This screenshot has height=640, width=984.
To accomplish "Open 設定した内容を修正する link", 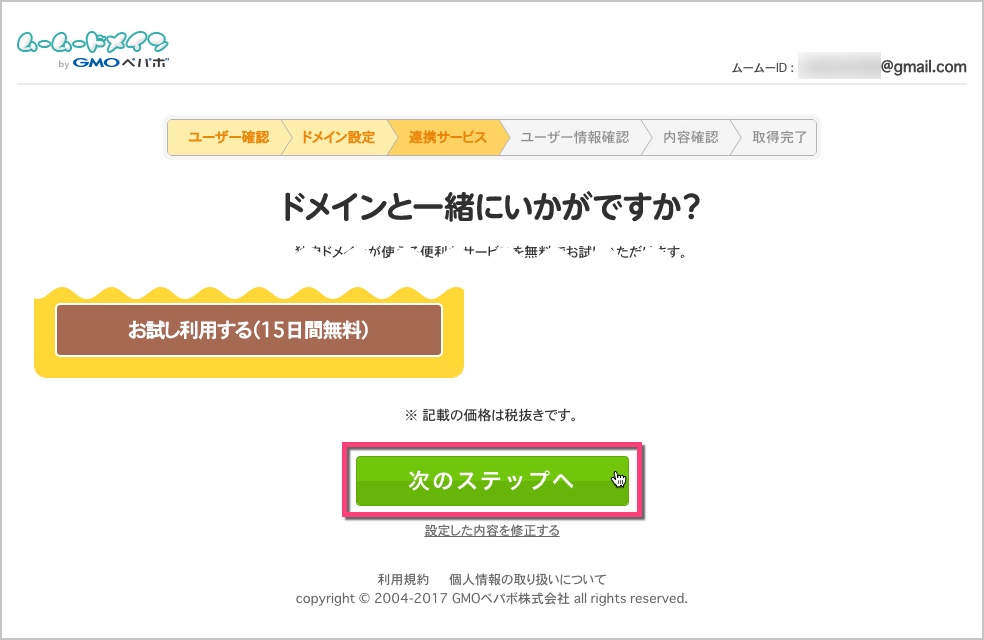I will 492,531.
